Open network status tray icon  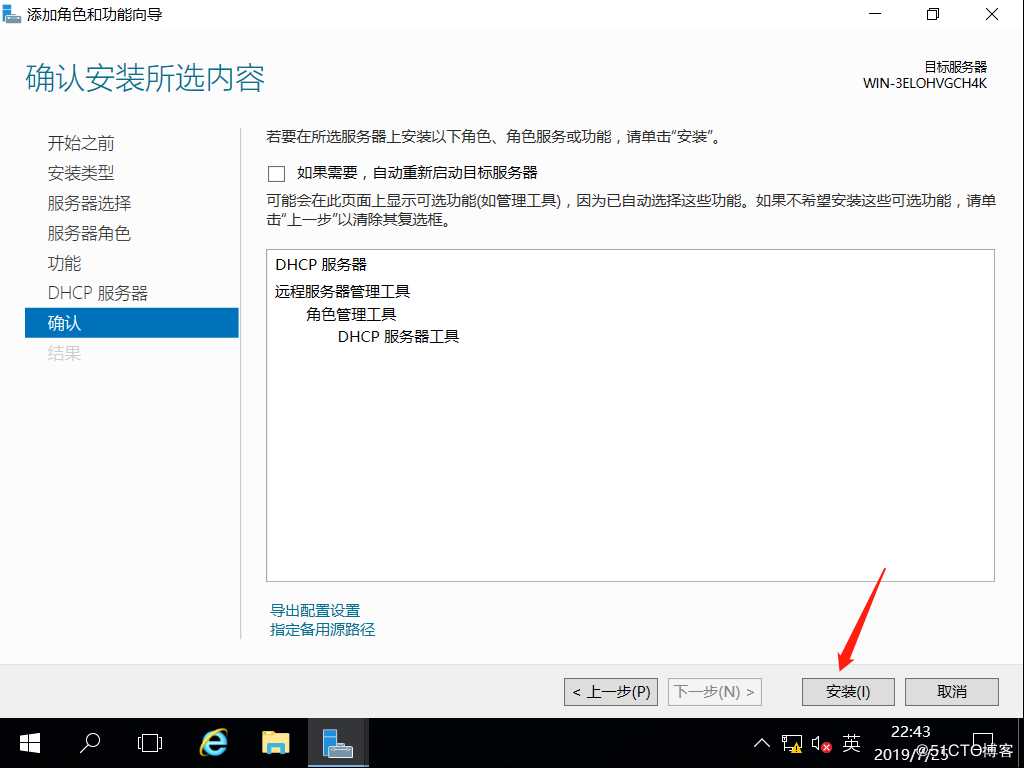pyautogui.click(x=792, y=744)
